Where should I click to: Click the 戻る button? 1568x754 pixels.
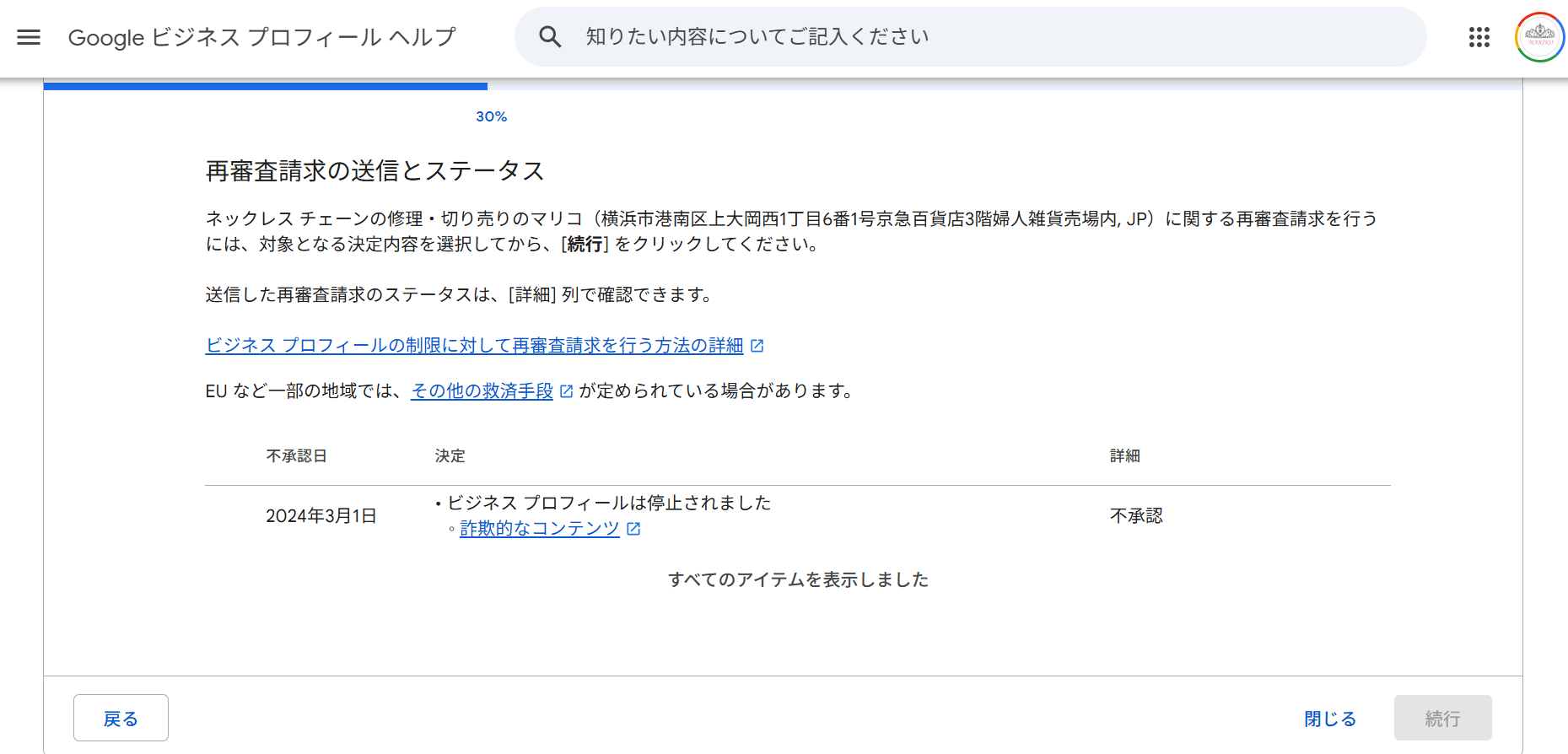click(x=121, y=718)
